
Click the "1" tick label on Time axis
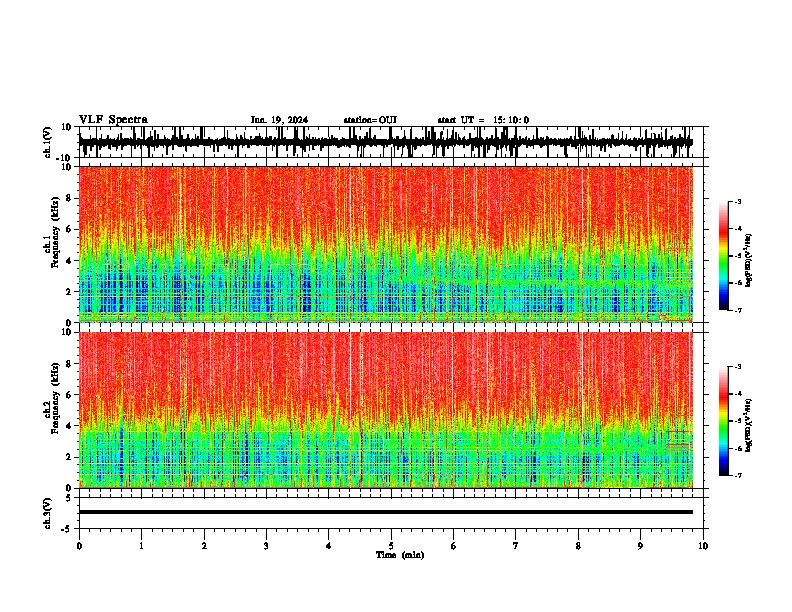141,546
